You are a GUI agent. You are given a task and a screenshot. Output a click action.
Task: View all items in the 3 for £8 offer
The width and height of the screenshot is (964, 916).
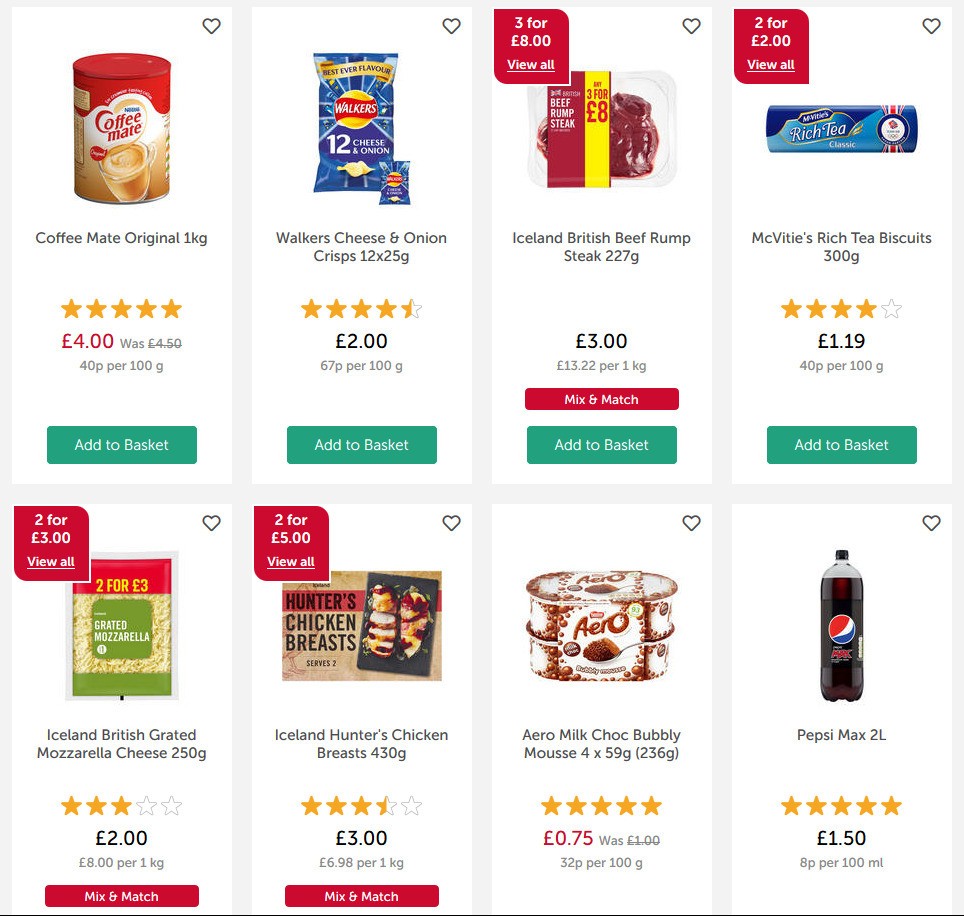coord(531,64)
